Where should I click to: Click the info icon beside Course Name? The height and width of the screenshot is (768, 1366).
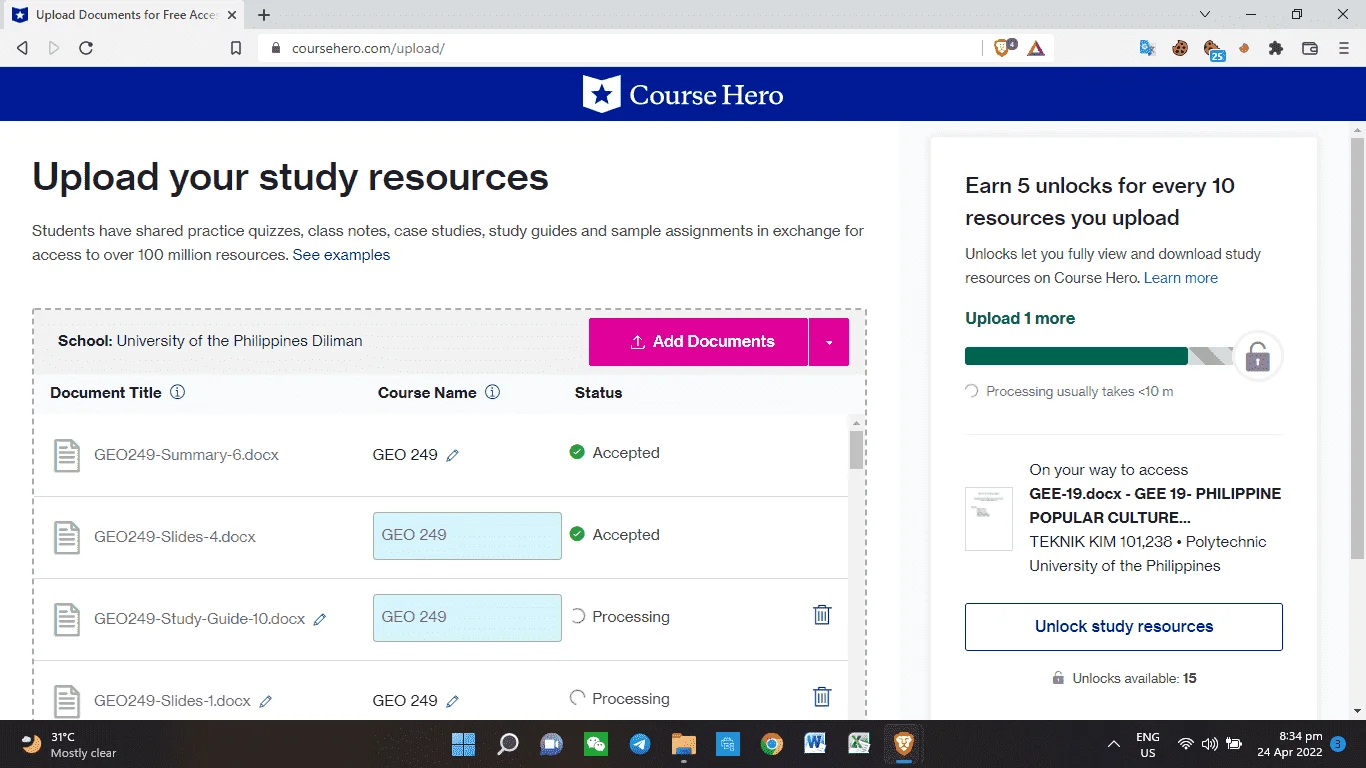(x=492, y=392)
